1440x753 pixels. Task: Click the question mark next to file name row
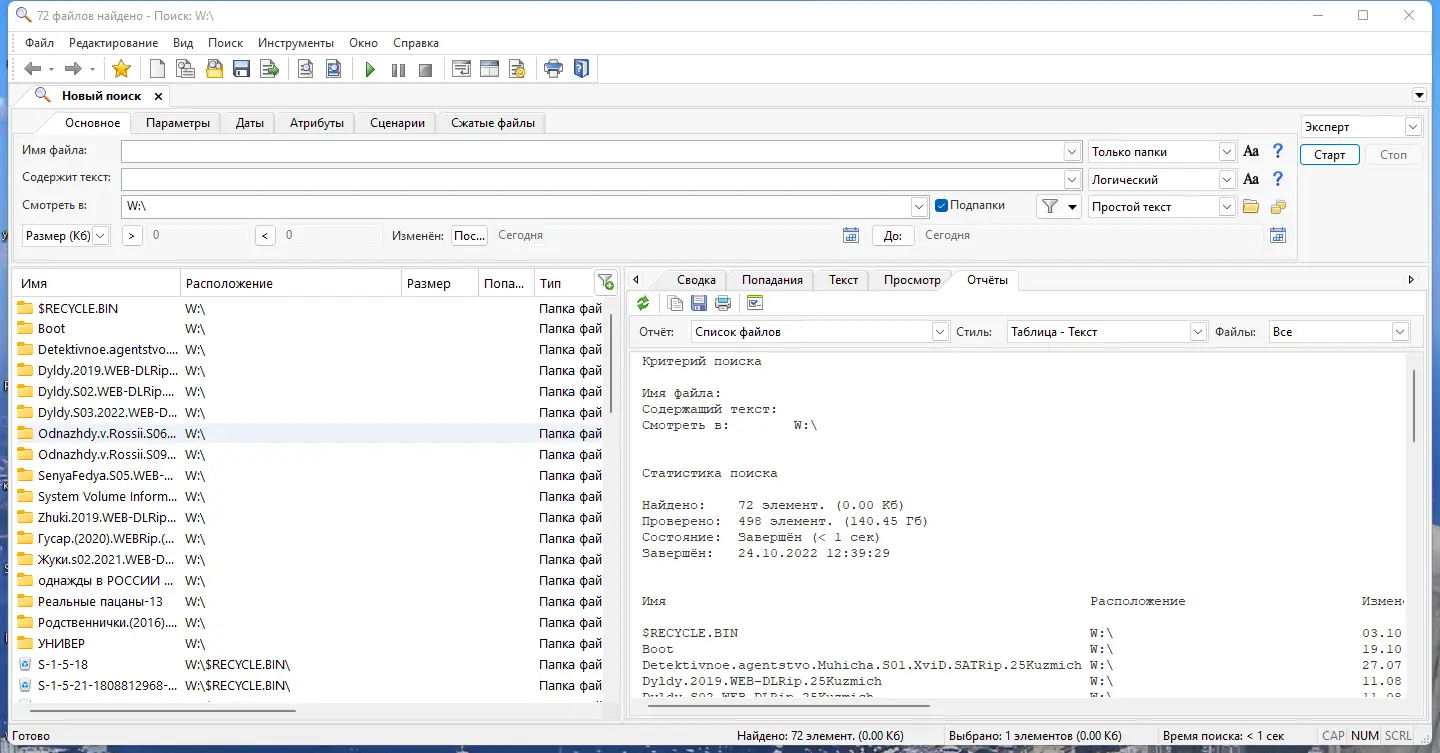[1277, 152]
